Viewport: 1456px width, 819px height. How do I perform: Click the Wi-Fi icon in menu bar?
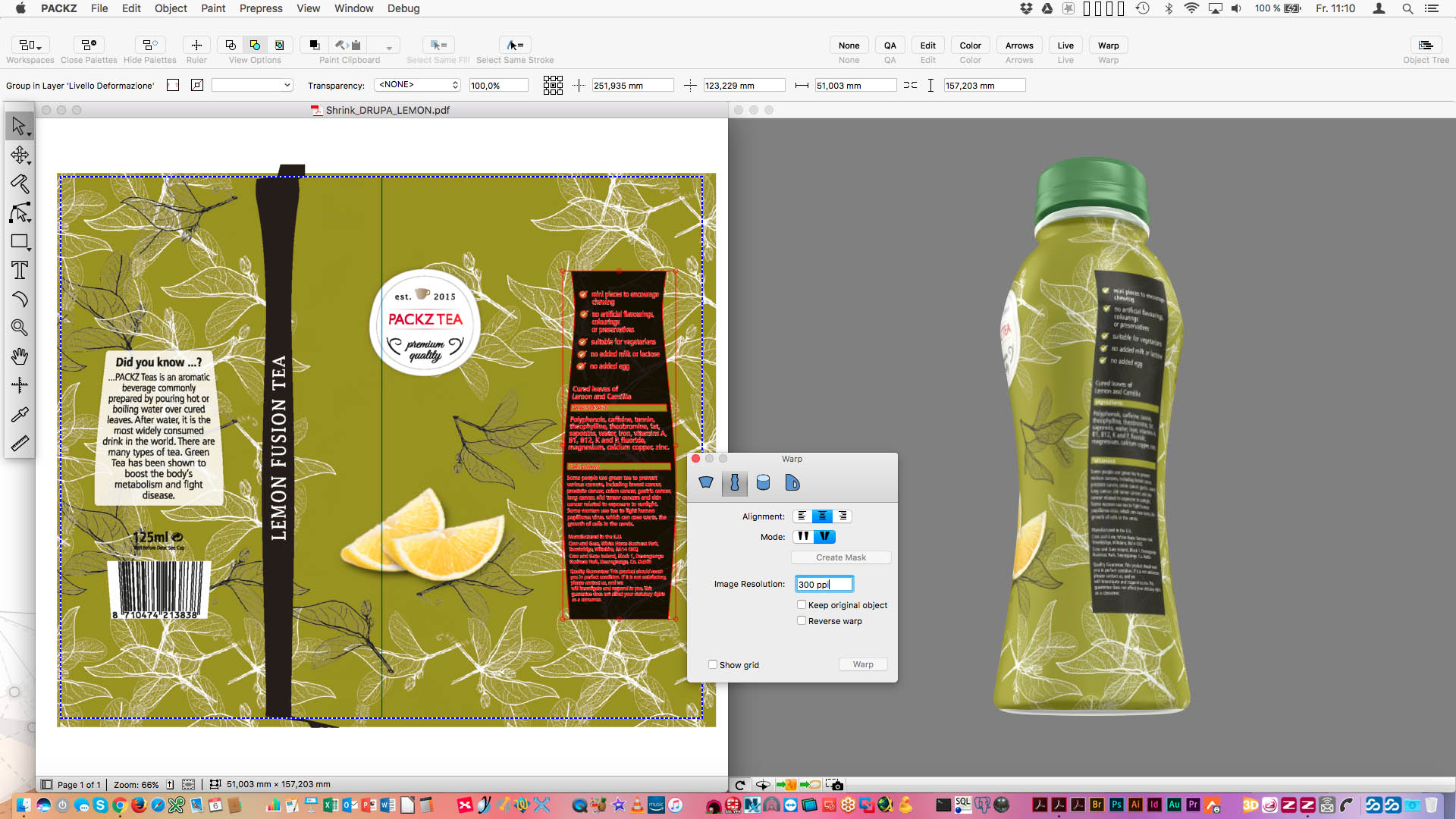pyautogui.click(x=1191, y=8)
